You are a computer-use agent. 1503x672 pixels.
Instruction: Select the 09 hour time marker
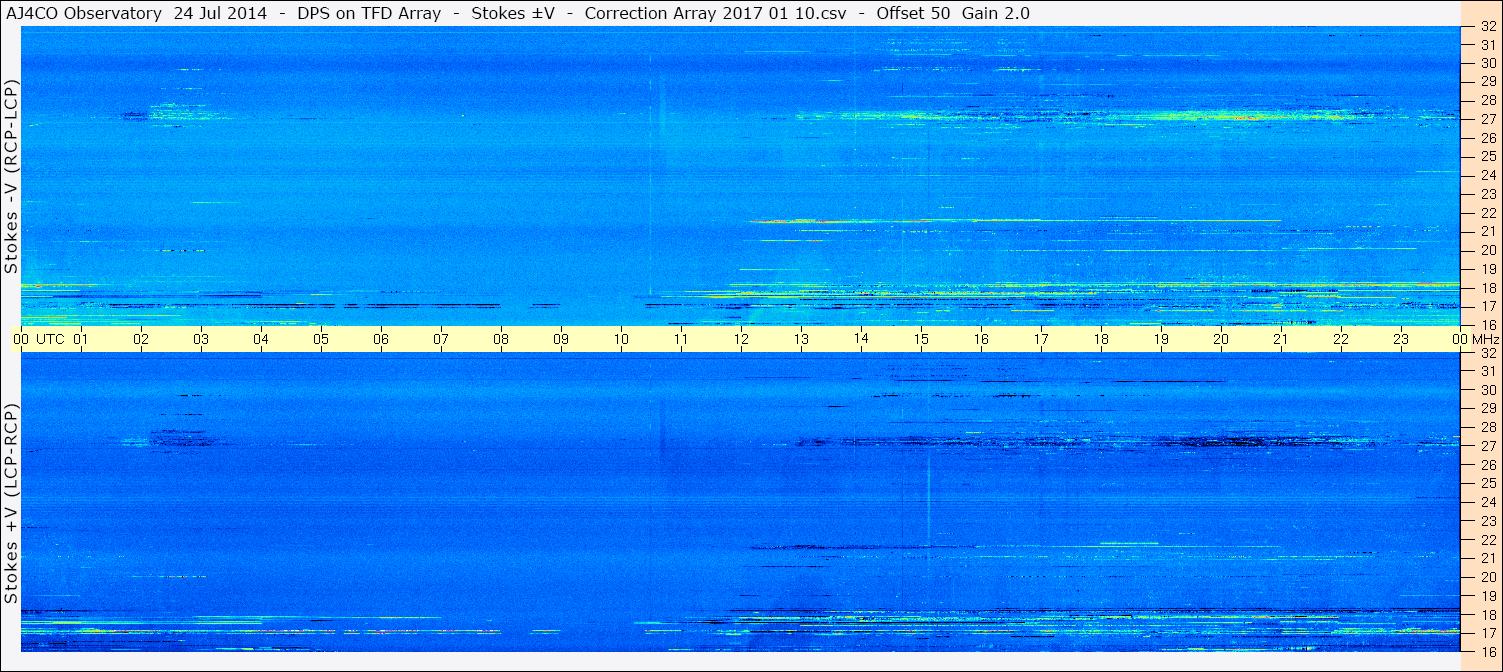tap(561, 339)
